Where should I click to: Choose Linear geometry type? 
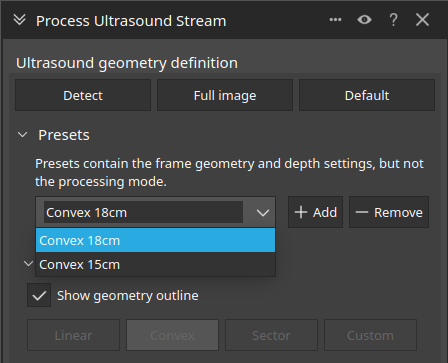73,335
